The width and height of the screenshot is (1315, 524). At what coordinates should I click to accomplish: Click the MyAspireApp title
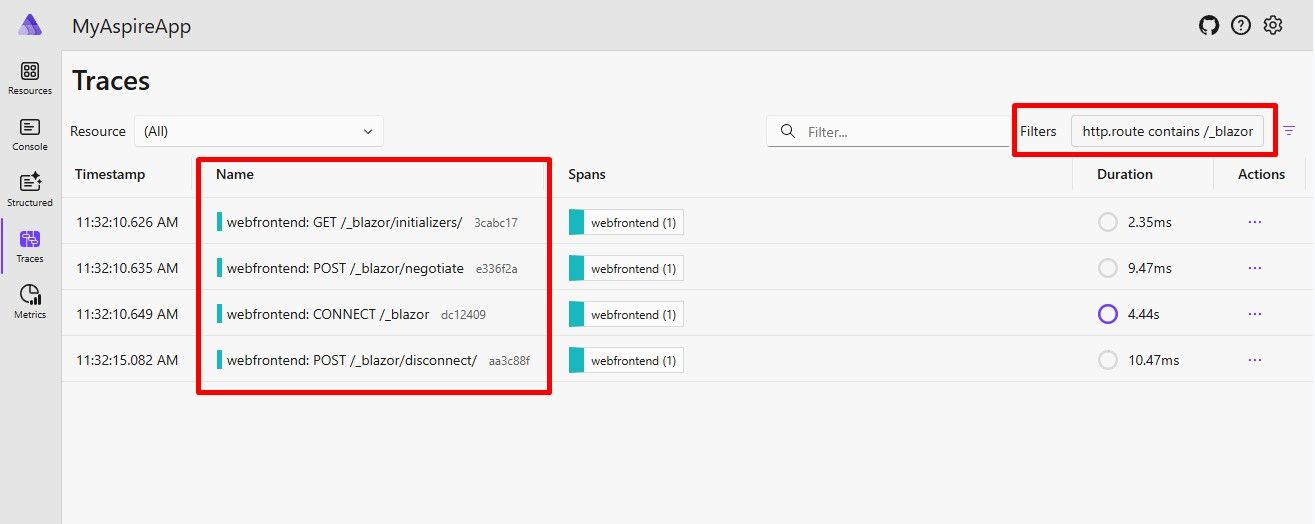[131, 26]
